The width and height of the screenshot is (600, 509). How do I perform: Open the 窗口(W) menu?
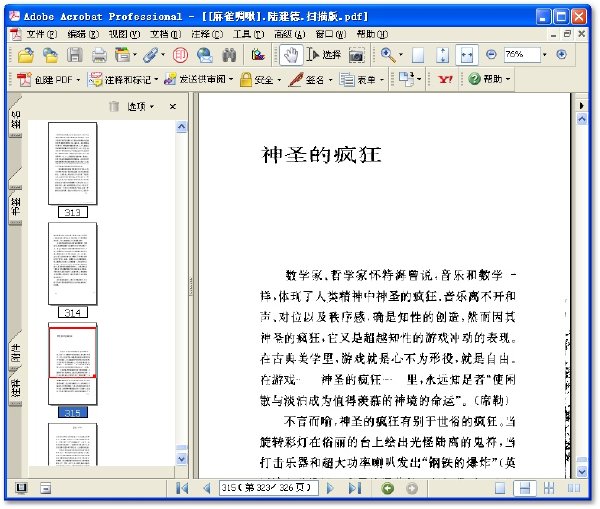click(331, 34)
